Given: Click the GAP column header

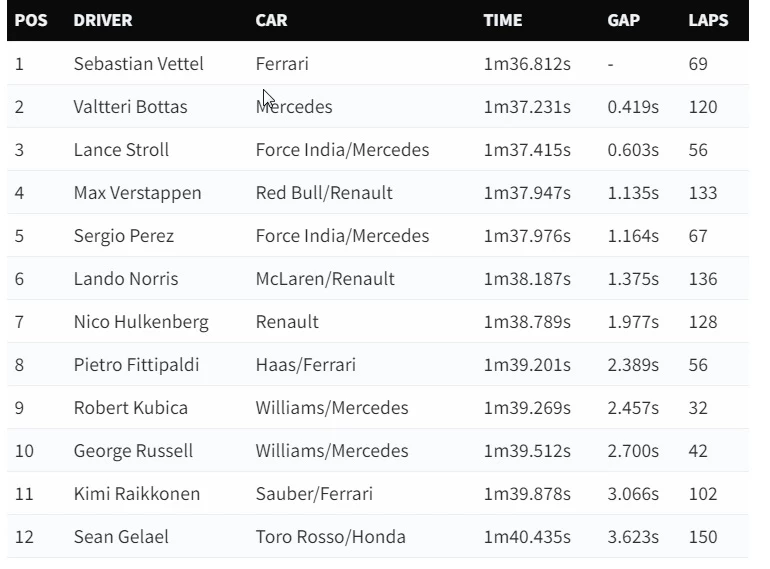Looking at the screenshot, I should coord(623,20).
